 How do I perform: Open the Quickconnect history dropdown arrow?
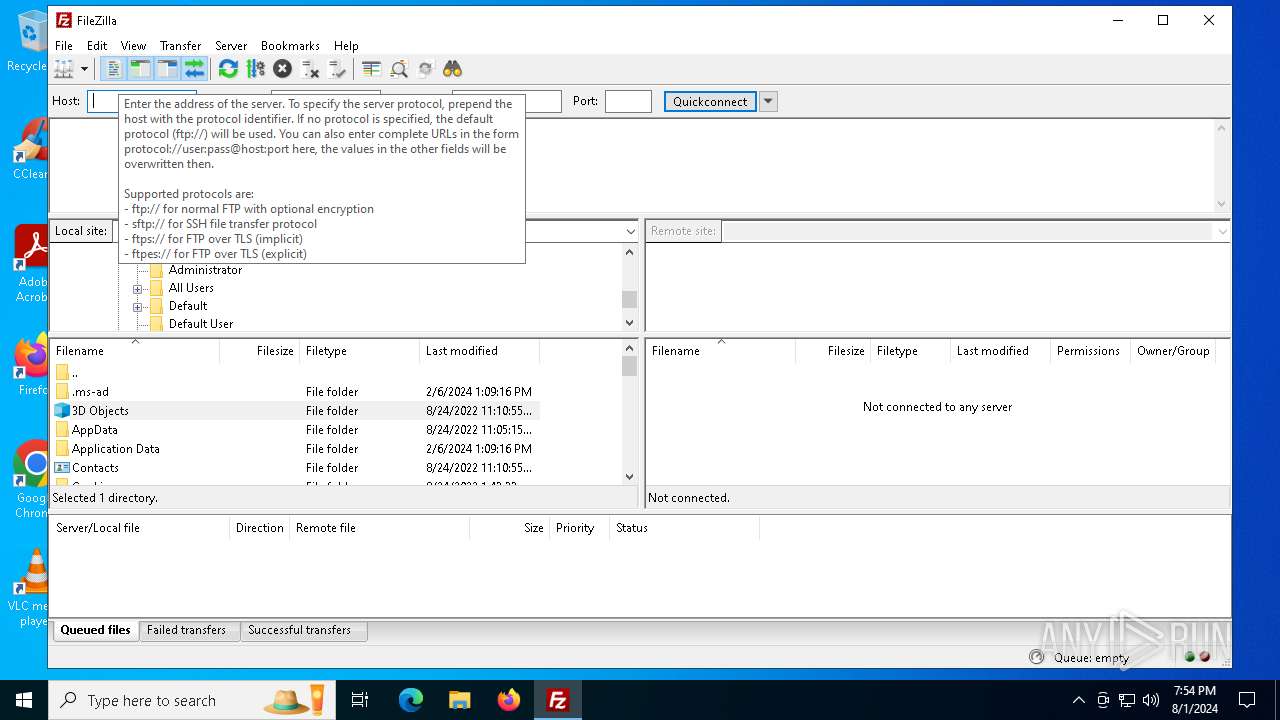pos(768,101)
